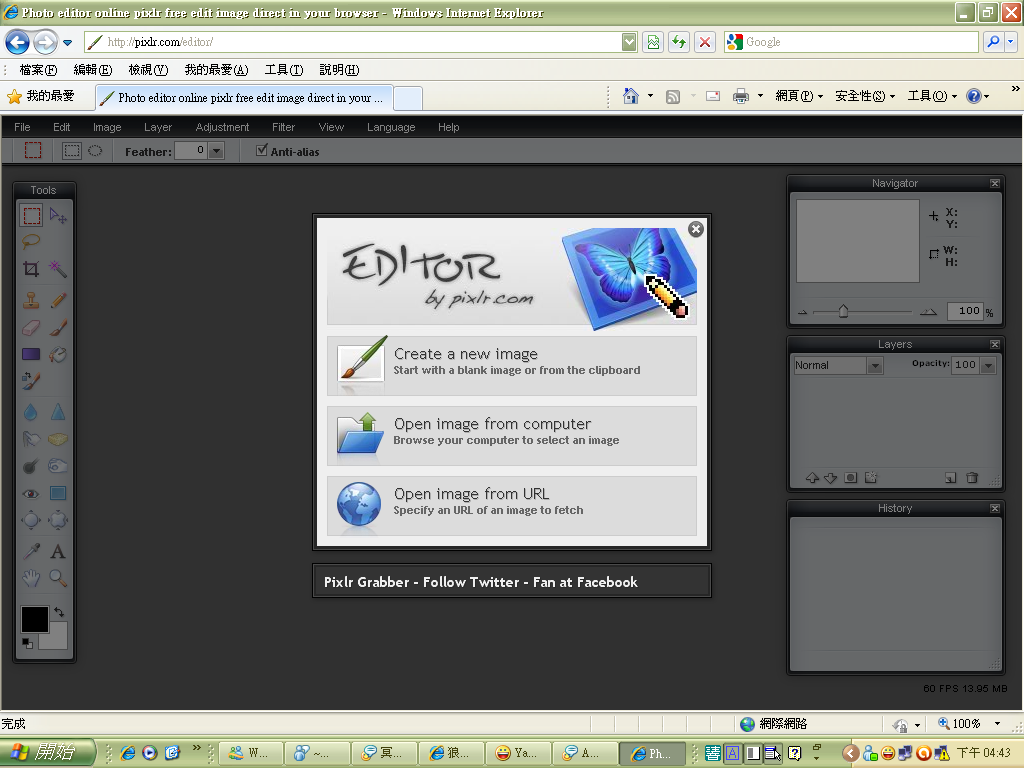Screen dimensions: 1024x768
Task: Open the recent pages dropdown arrow
Action: click(67, 42)
